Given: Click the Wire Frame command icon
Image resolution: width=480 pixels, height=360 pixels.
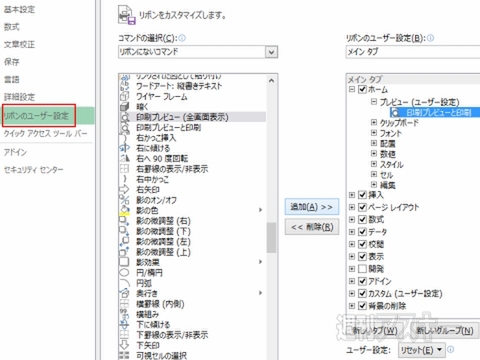Looking at the screenshot, I should (x=124, y=96).
